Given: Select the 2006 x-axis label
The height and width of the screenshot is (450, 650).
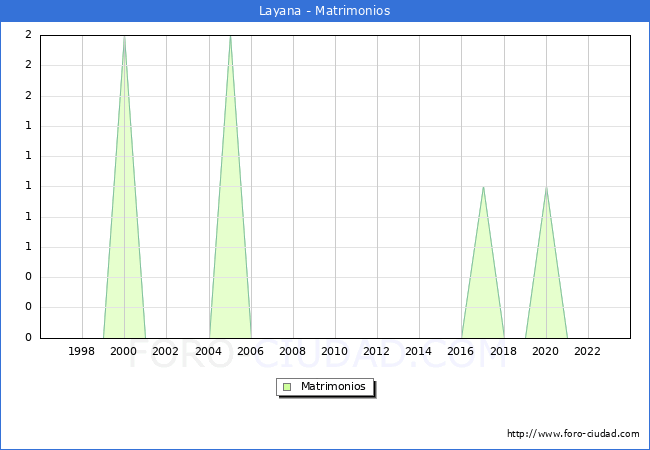Looking at the screenshot, I should pos(250,351).
